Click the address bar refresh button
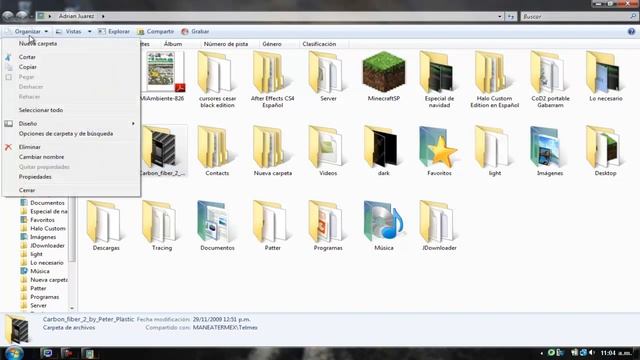This screenshot has width=640, height=360. coord(511,16)
